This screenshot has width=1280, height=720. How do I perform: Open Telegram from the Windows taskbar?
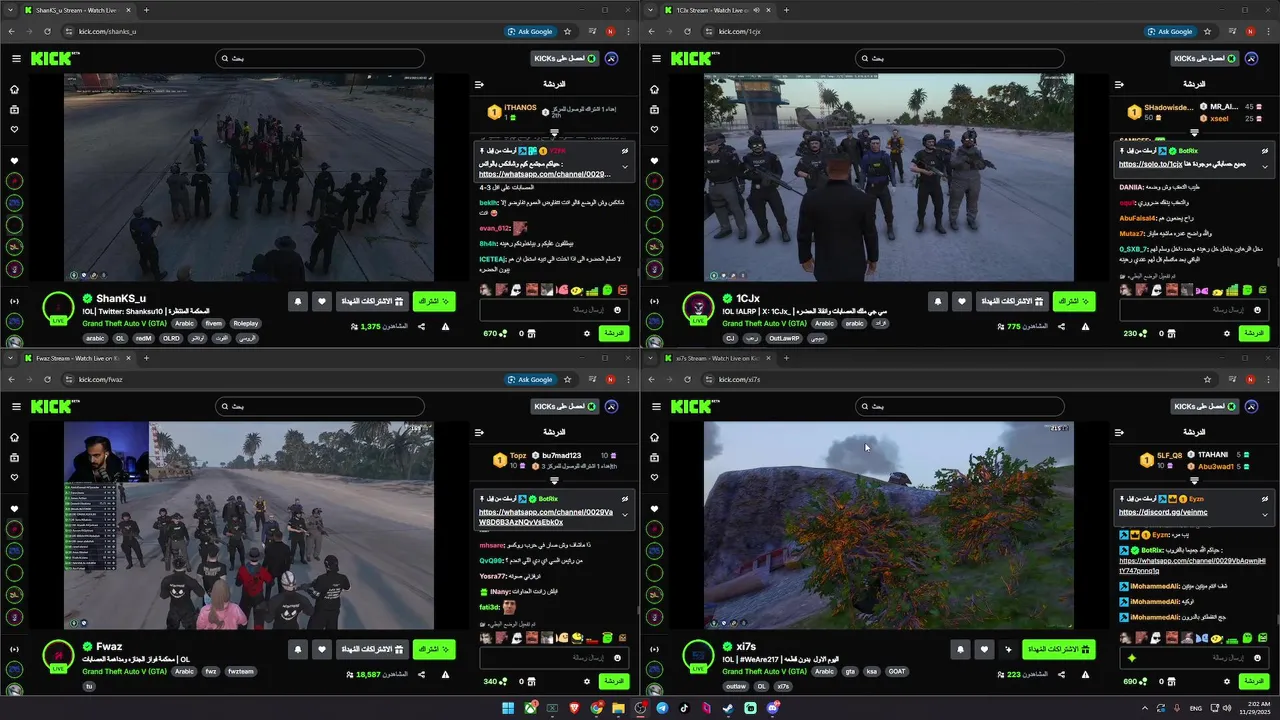[x=662, y=708]
